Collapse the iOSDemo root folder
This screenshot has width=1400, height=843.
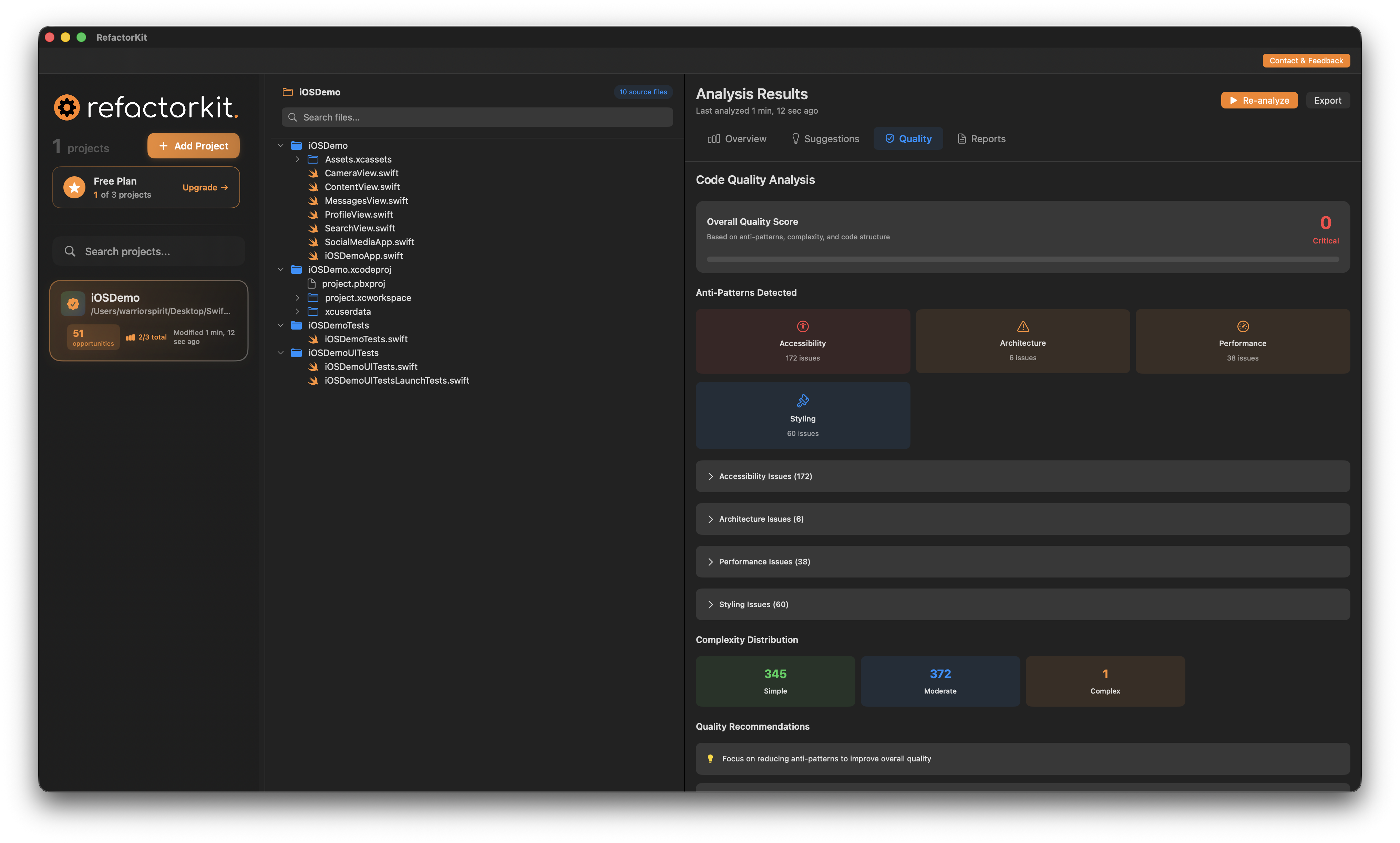281,145
